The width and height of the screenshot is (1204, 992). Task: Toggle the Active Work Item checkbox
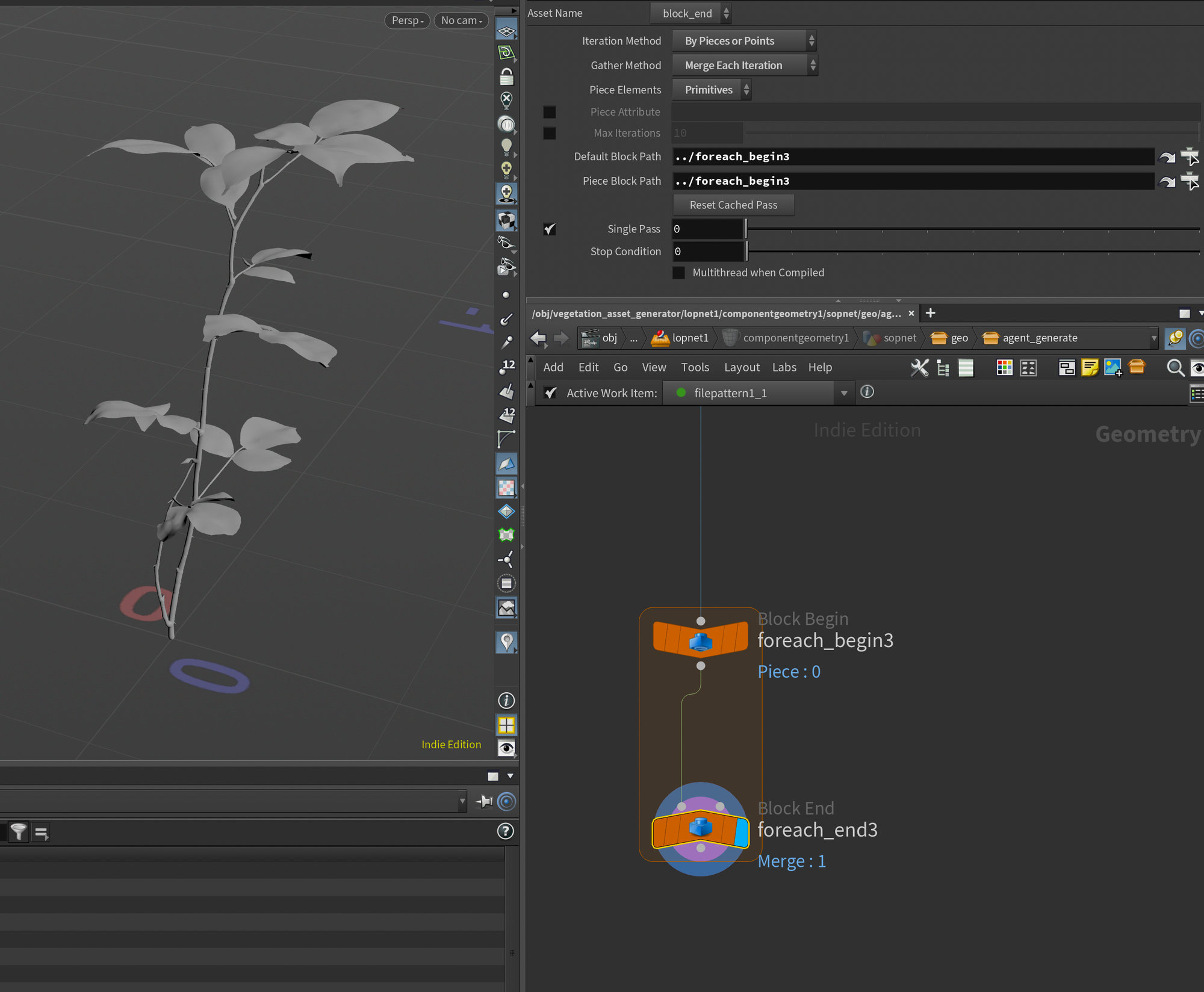coord(550,393)
